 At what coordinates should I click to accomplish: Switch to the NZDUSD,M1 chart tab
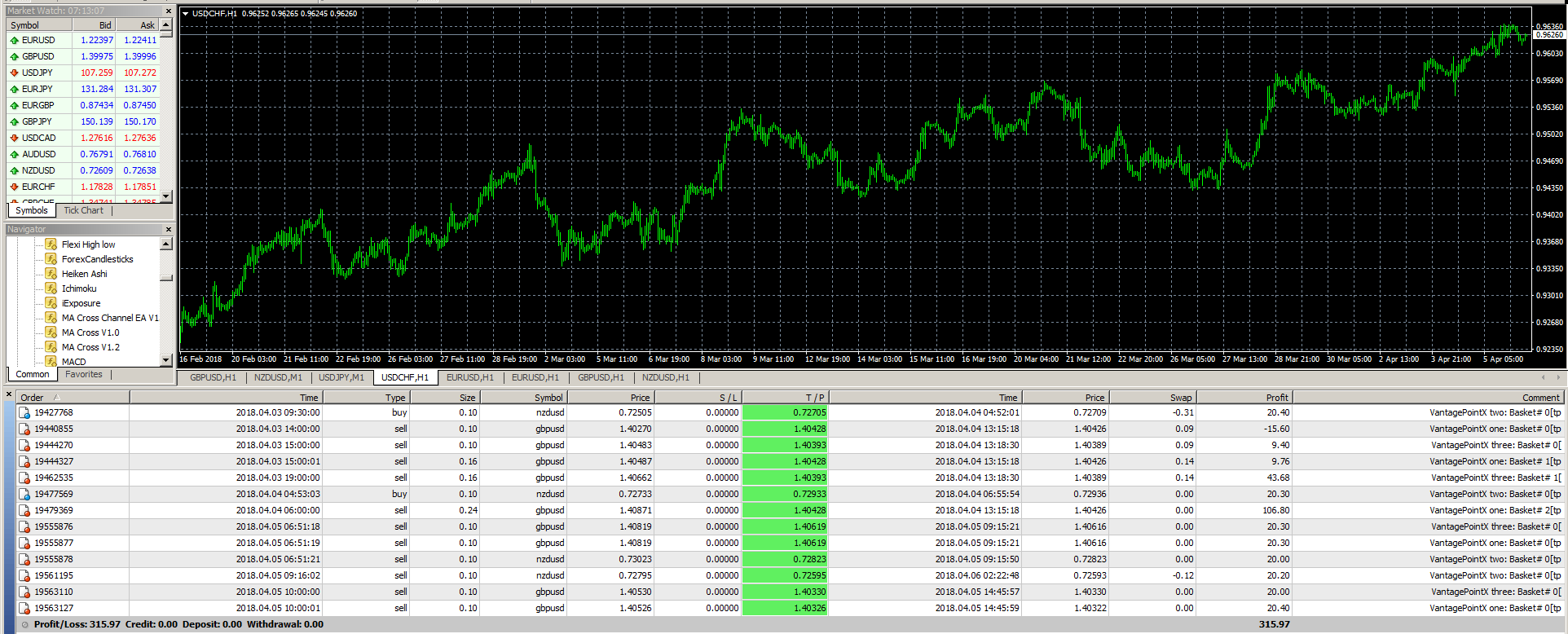(x=278, y=378)
